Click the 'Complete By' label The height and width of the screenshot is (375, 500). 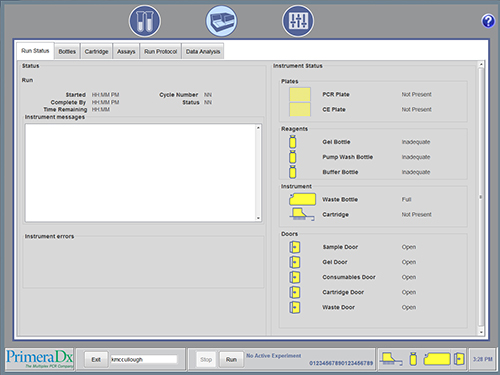68,102
